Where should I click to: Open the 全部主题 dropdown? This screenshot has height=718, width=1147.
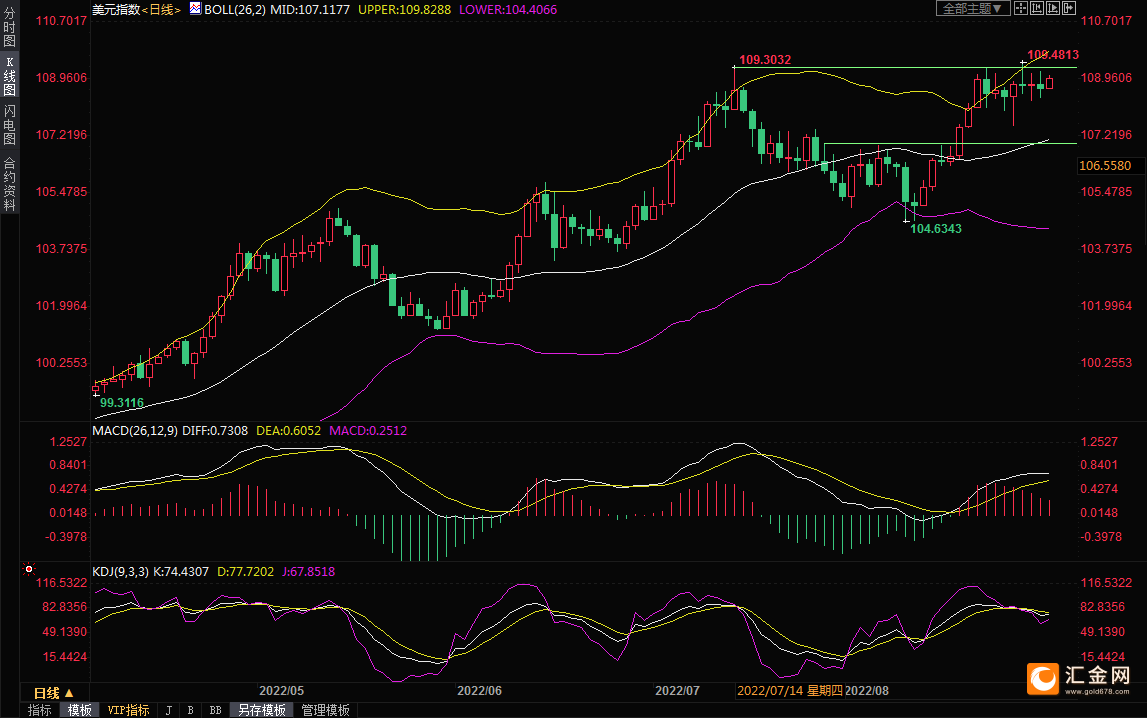pos(973,8)
